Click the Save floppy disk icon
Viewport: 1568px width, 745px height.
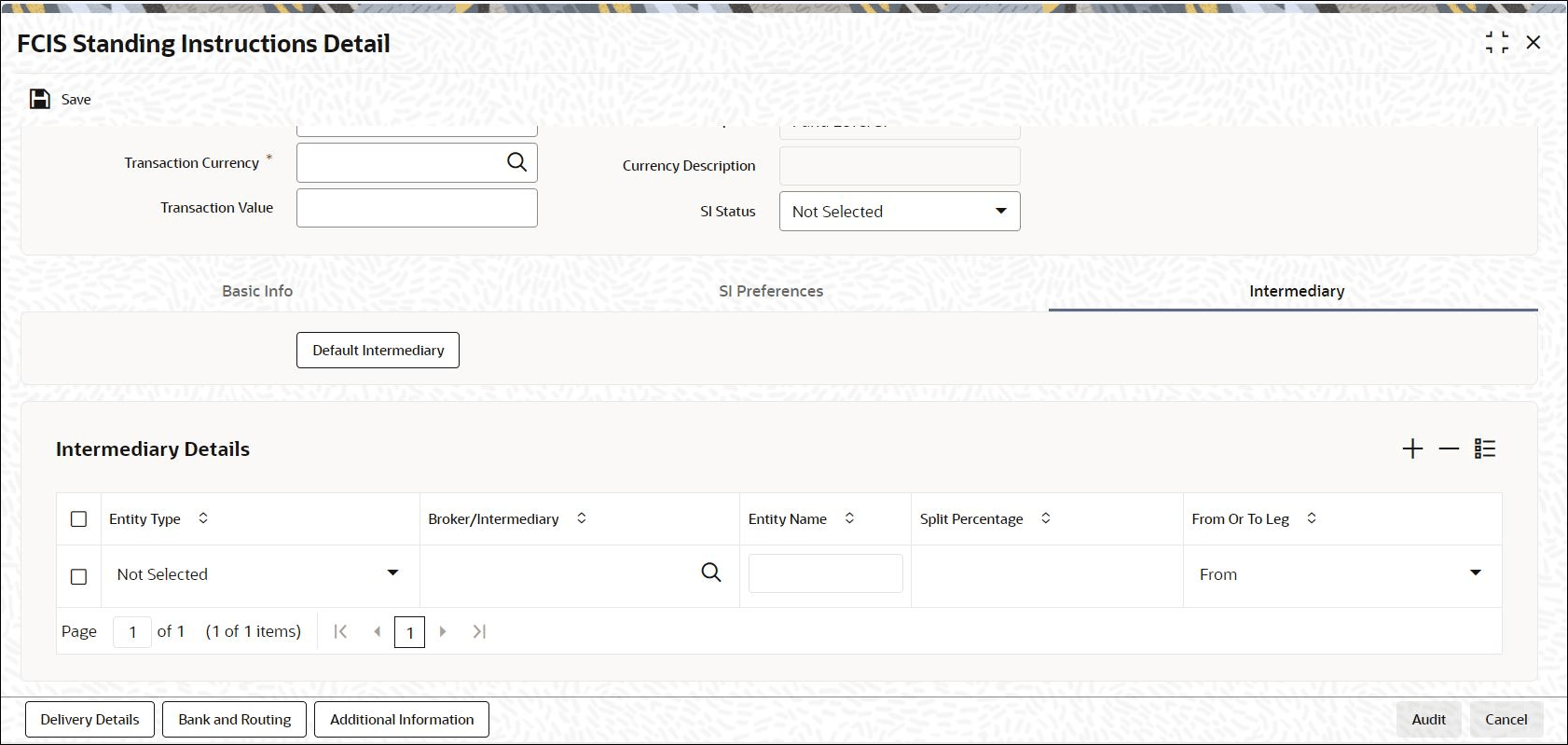click(40, 99)
